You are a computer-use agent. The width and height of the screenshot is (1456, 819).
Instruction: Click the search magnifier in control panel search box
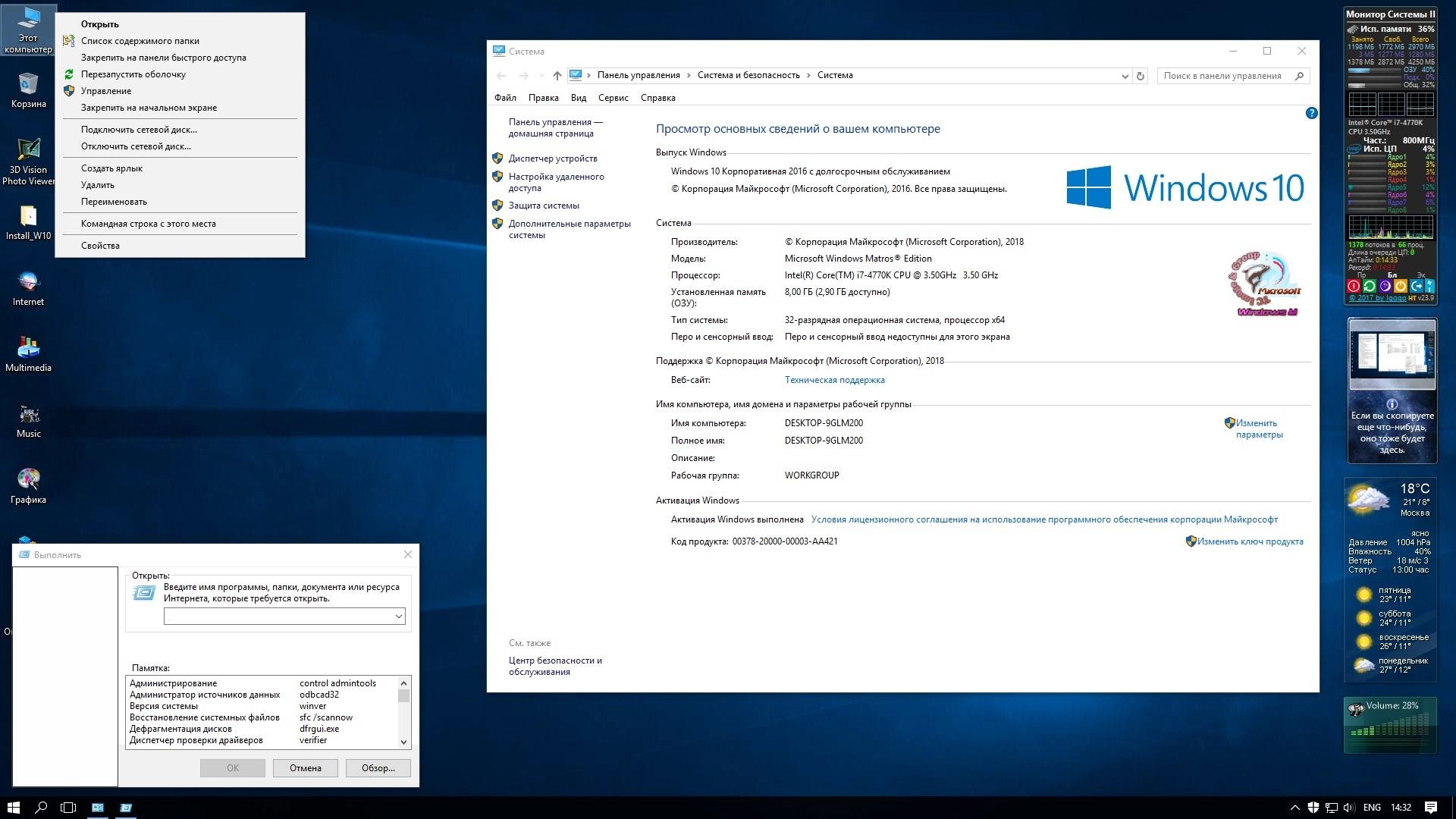[x=1299, y=76]
